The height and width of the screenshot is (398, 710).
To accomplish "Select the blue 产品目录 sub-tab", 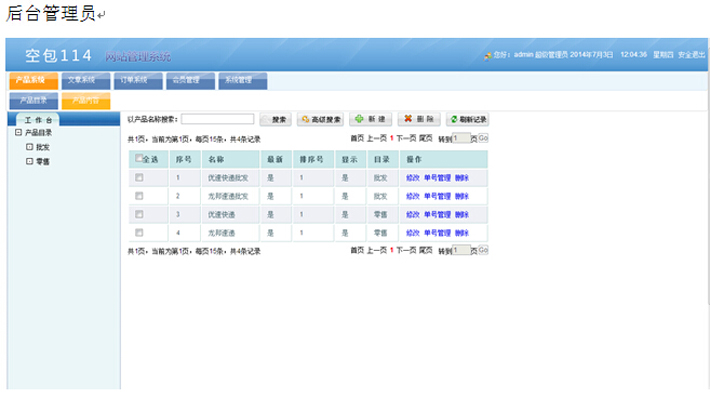I will [x=34, y=101].
